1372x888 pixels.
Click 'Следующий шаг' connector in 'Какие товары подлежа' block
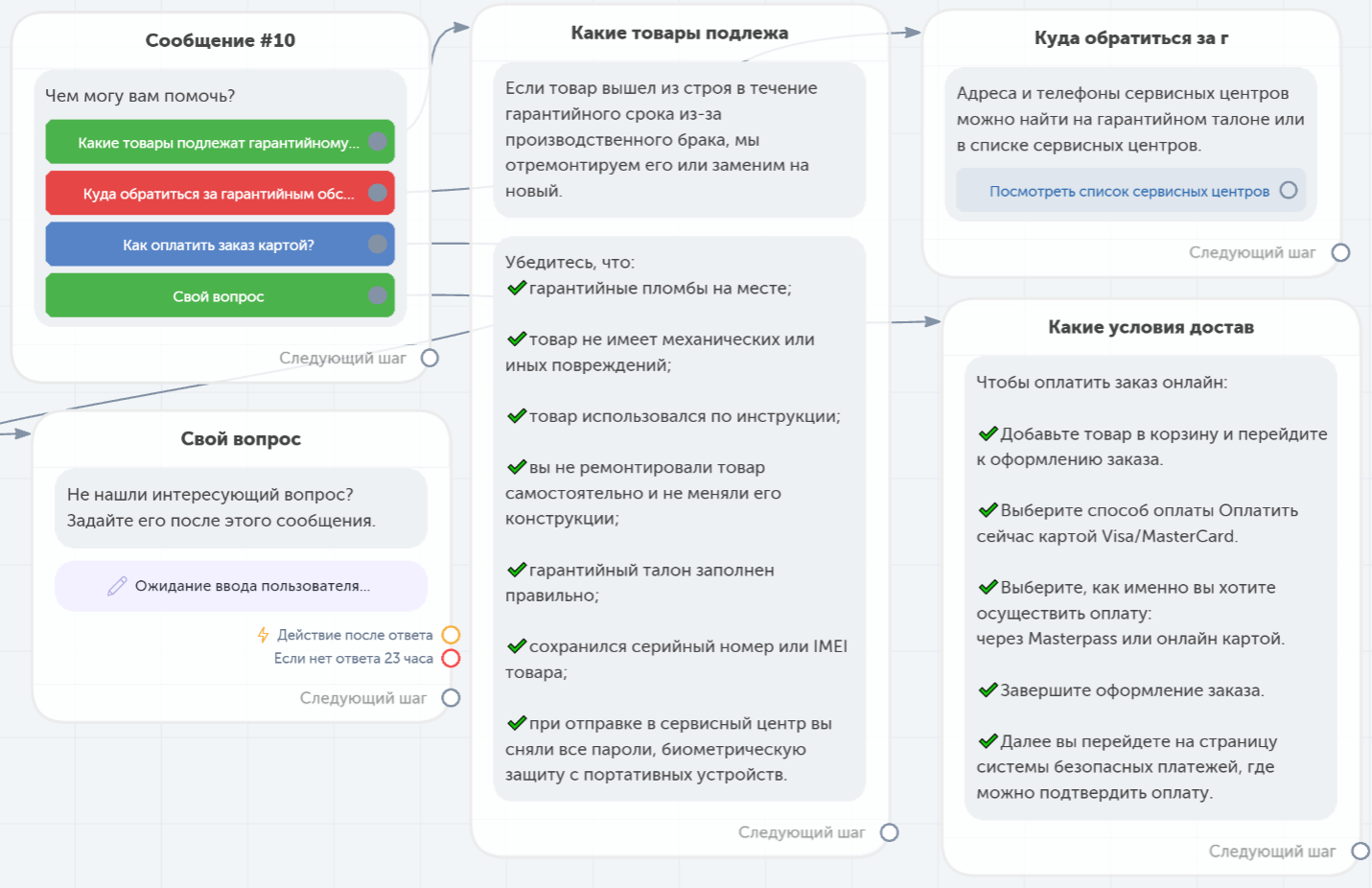(889, 832)
